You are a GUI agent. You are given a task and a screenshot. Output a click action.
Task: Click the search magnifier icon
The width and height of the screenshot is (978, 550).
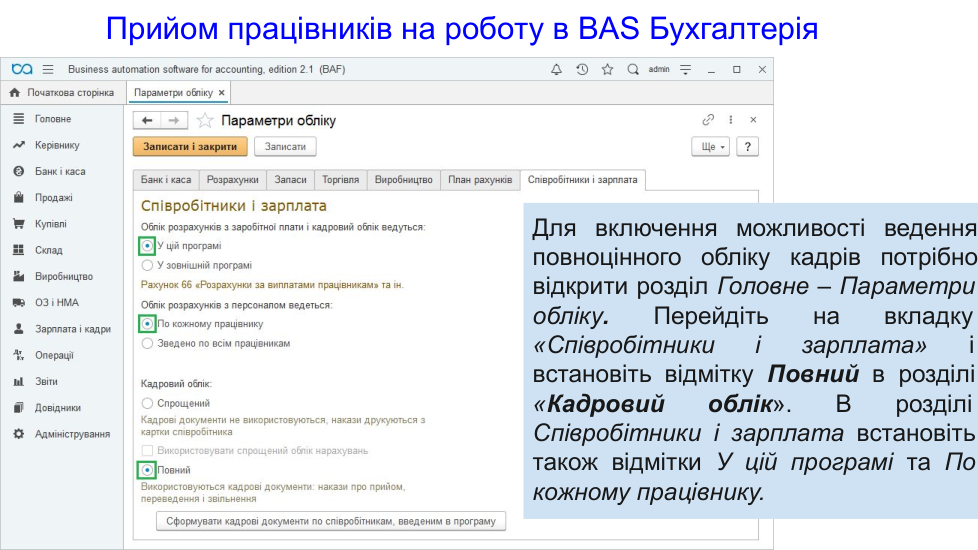tap(632, 69)
